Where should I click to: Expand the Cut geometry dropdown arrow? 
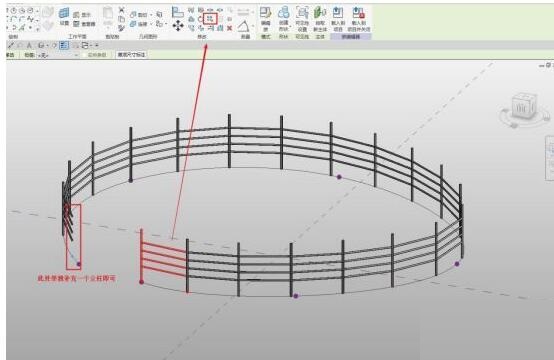click(151, 15)
